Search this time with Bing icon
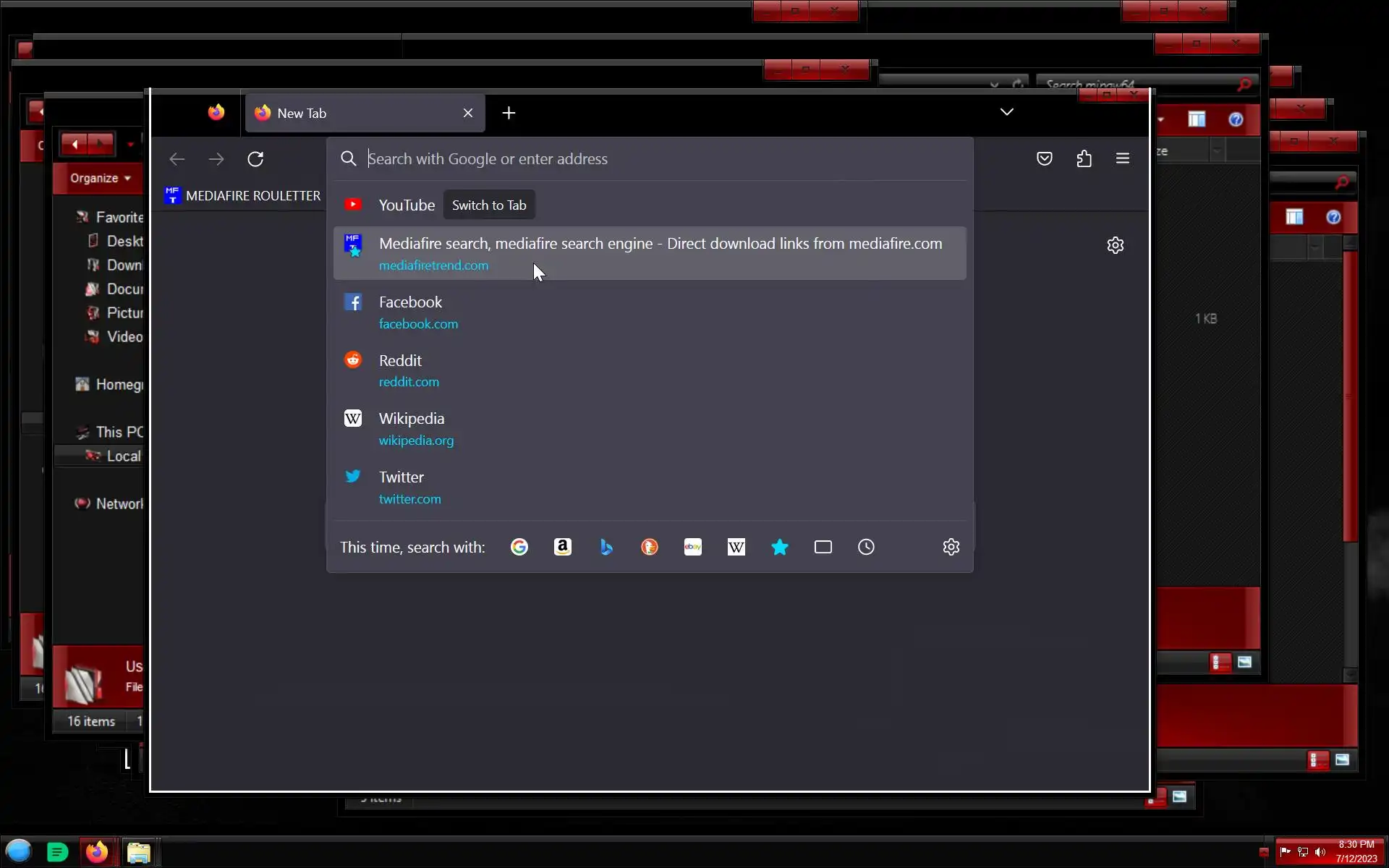This screenshot has width=1389, height=868. [606, 547]
